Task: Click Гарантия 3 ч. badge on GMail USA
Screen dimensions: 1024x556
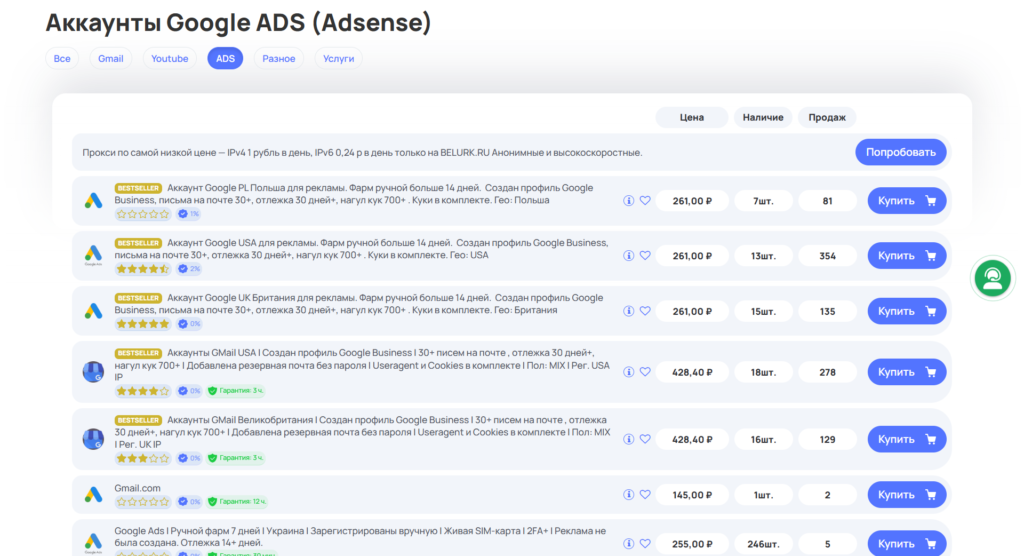Action: tap(236, 391)
